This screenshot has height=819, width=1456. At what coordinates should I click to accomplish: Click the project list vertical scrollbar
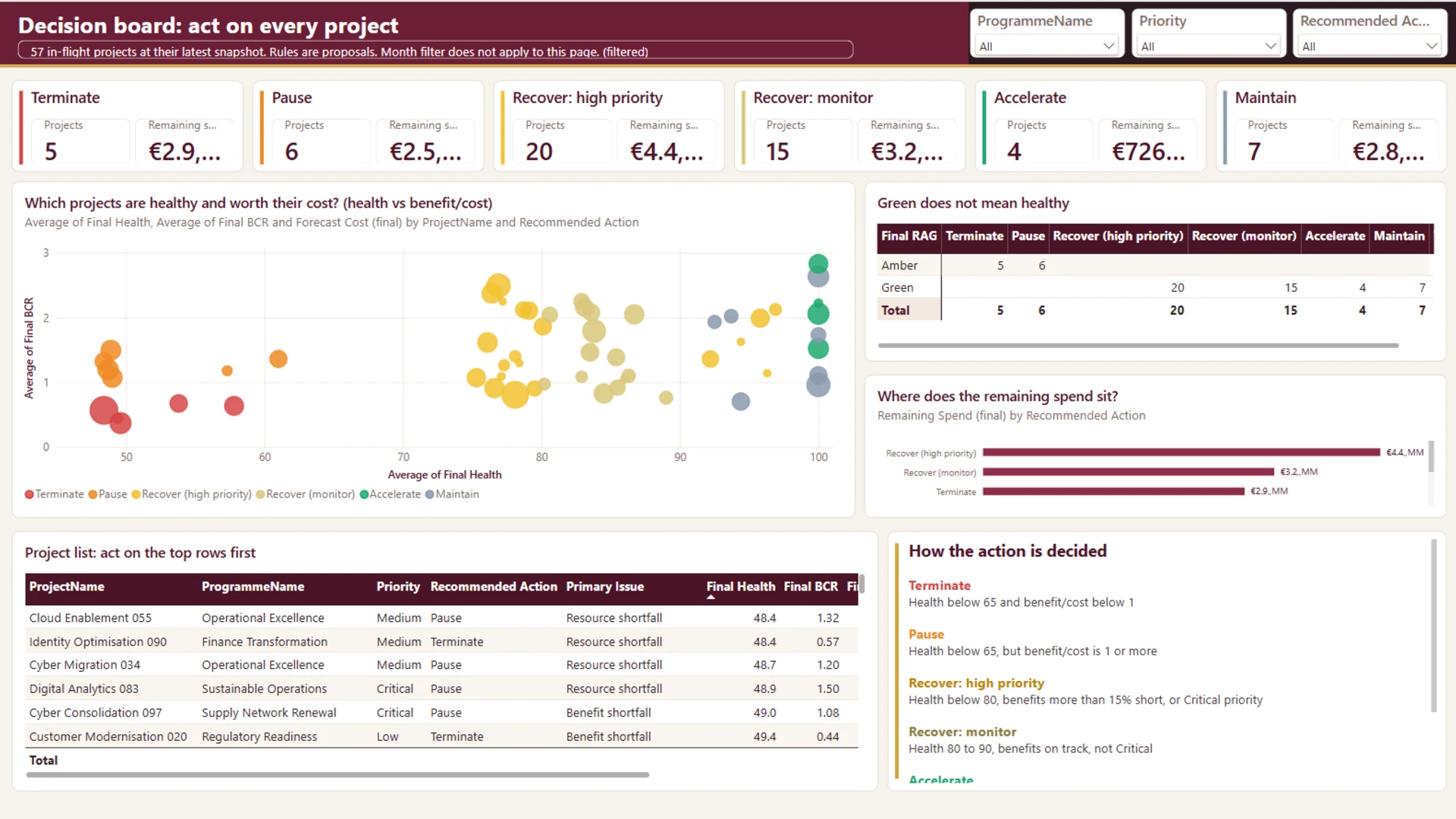tap(861, 584)
